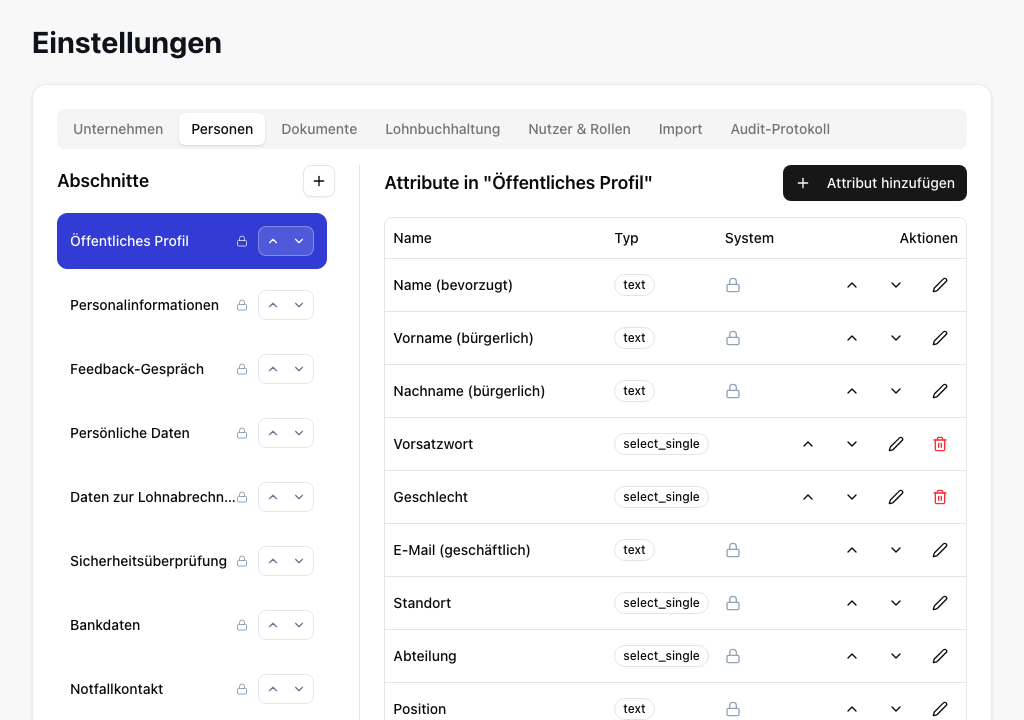1024x720 pixels.
Task: Move Feedback-Gespräch section up
Action: pos(273,369)
